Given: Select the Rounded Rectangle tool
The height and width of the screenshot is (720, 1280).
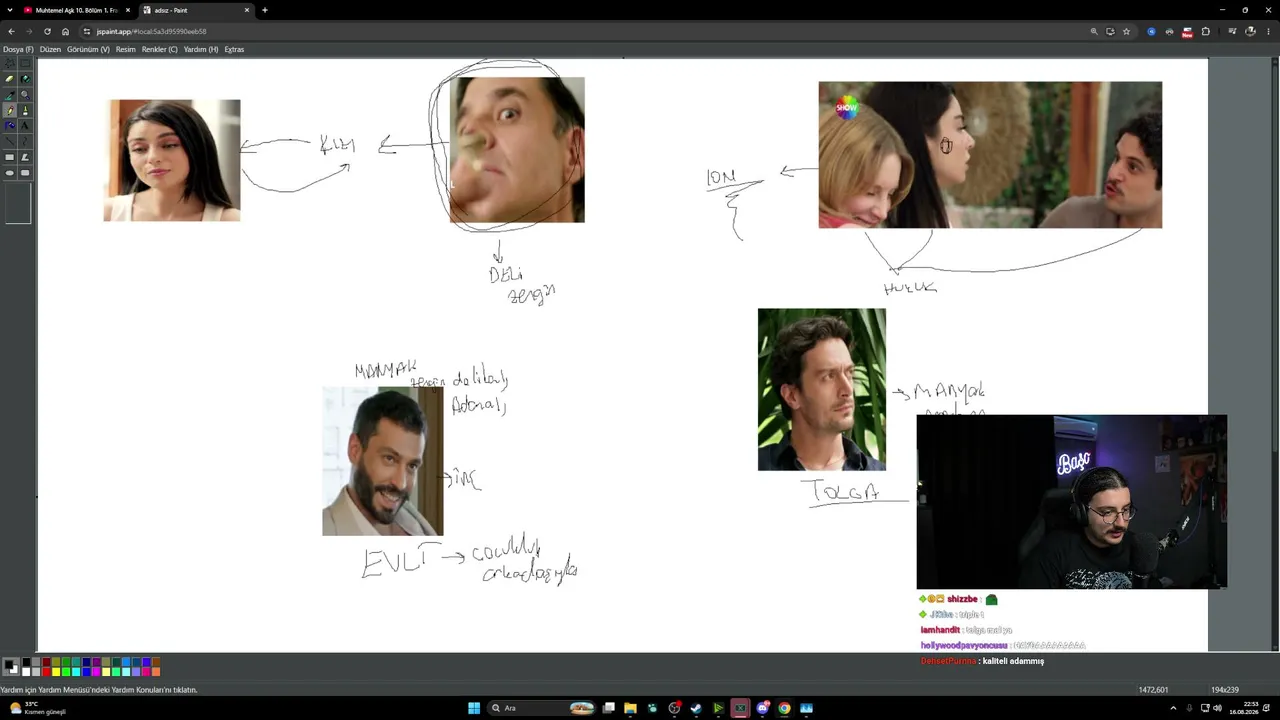Looking at the screenshot, I should (26, 173).
